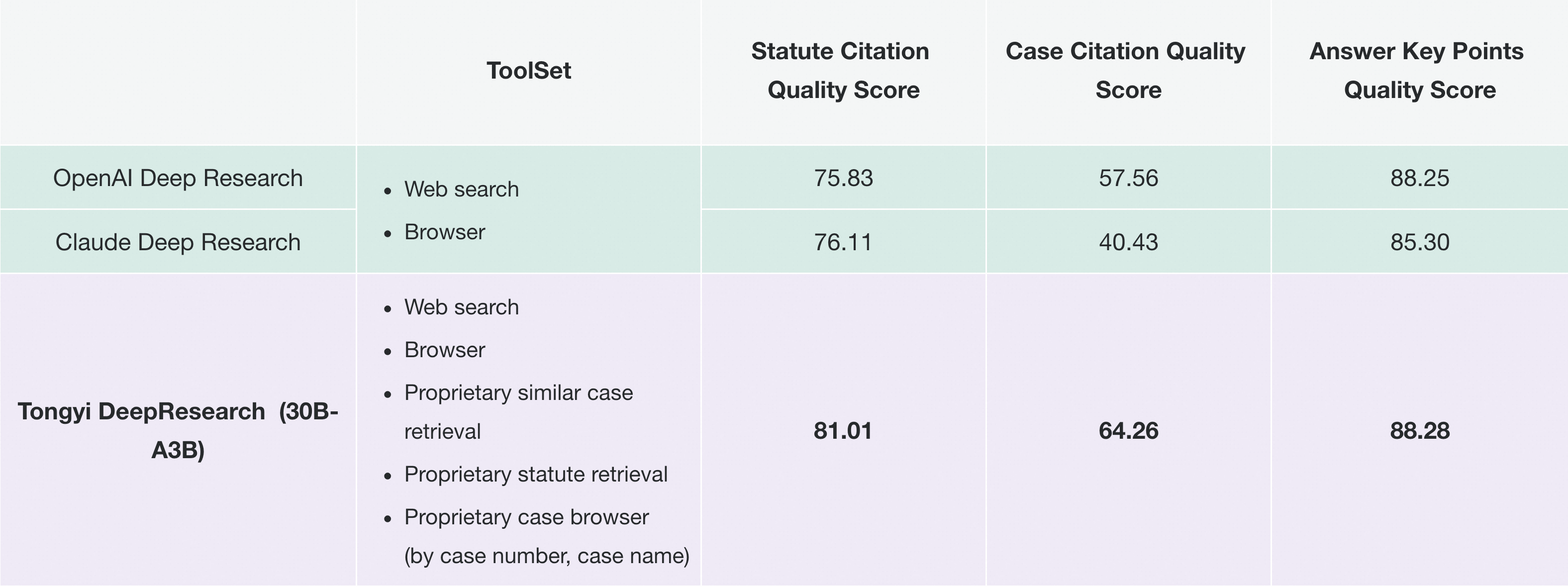Select the Statute Citation Quality Score header

coord(842,71)
